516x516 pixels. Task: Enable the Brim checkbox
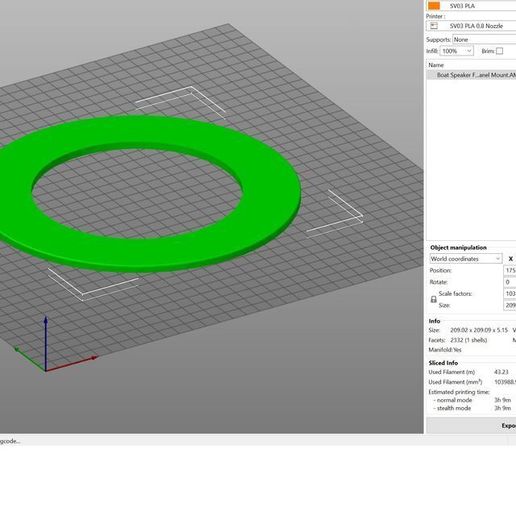tap(499, 51)
